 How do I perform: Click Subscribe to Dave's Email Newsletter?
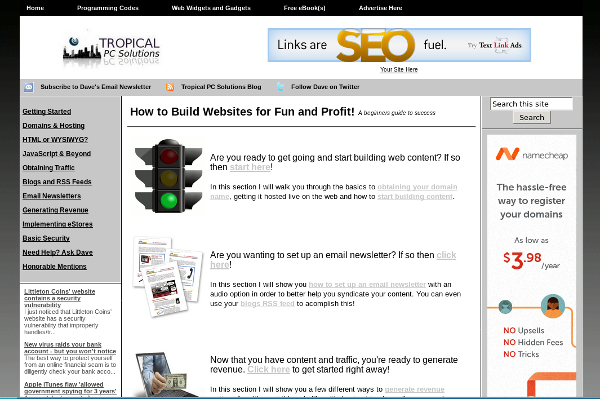pos(96,87)
